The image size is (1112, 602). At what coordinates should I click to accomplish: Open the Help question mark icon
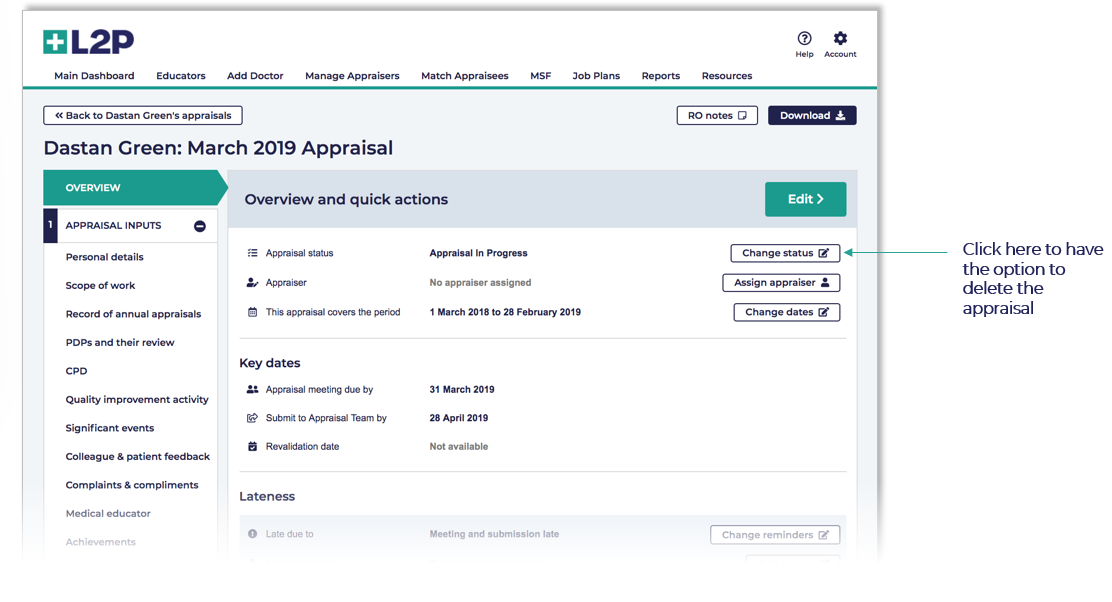[x=804, y=39]
